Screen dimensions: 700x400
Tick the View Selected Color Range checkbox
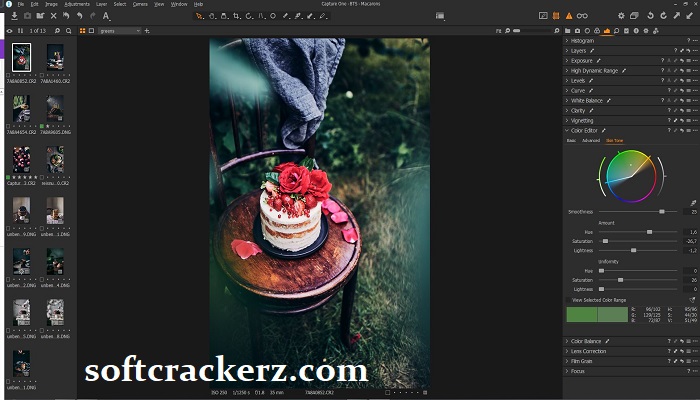pos(568,300)
